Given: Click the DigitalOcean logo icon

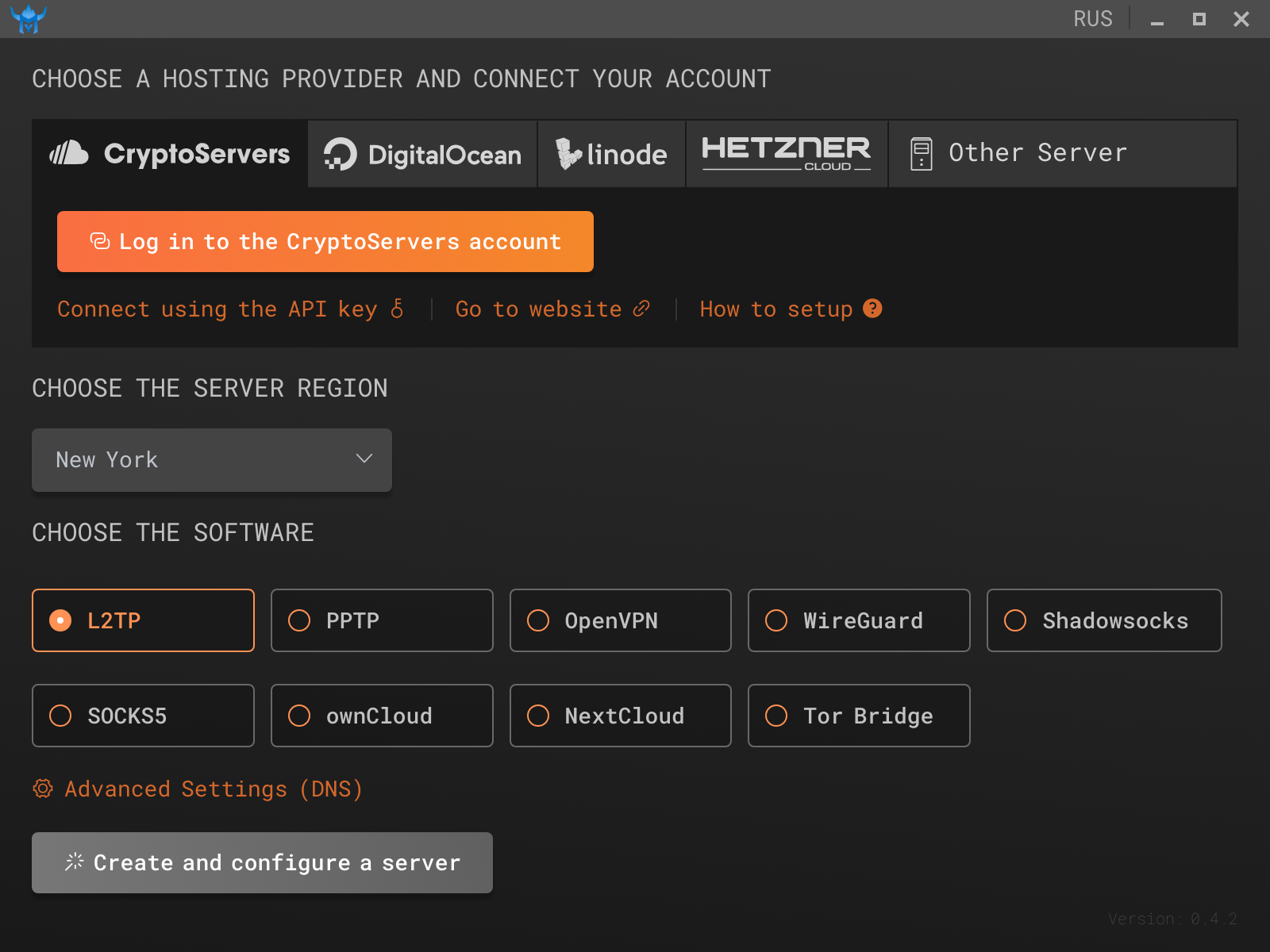Looking at the screenshot, I should (341, 154).
